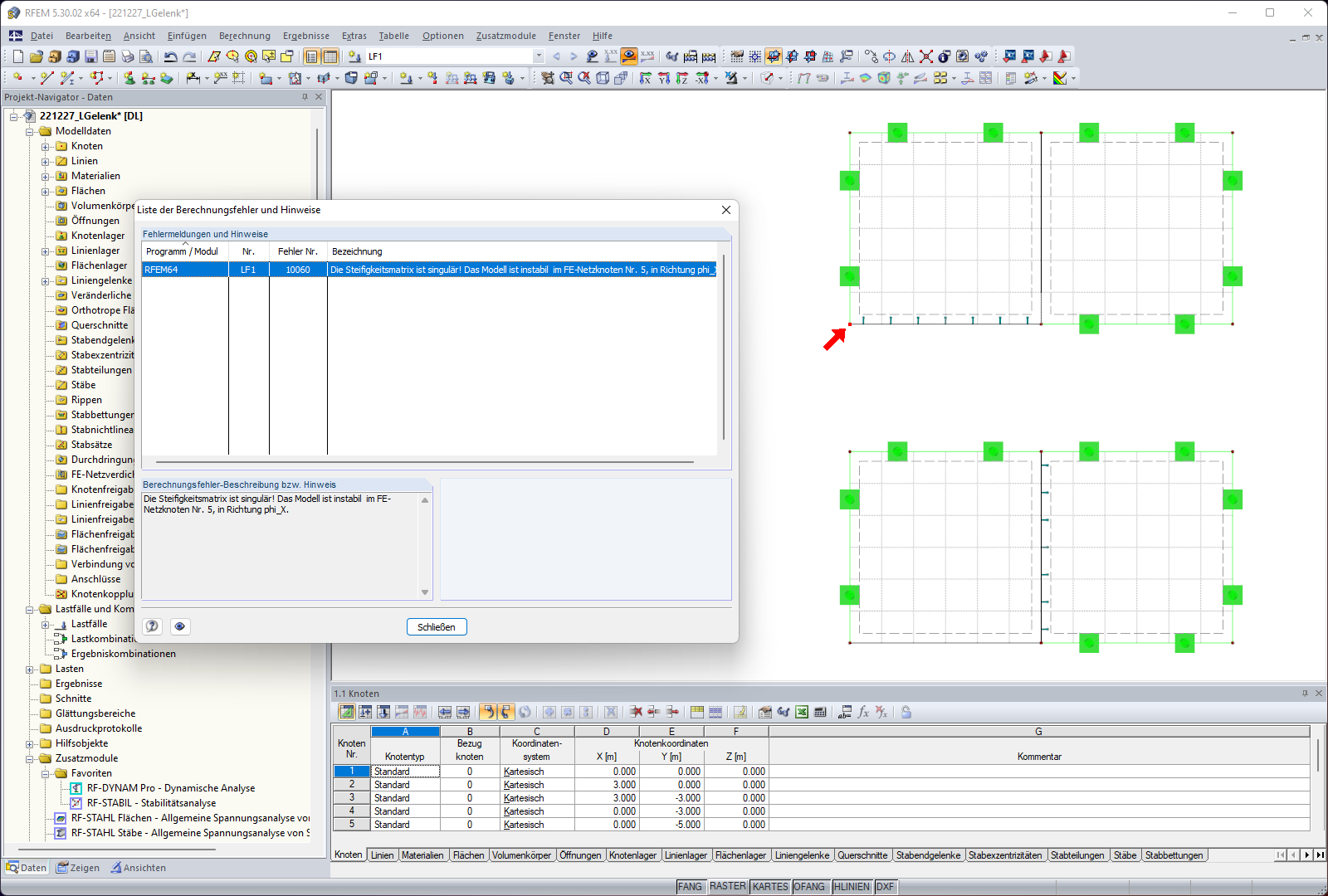The height and width of the screenshot is (896, 1328).
Task: Expand the Materialien tree node
Action: (x=46, y=177)
